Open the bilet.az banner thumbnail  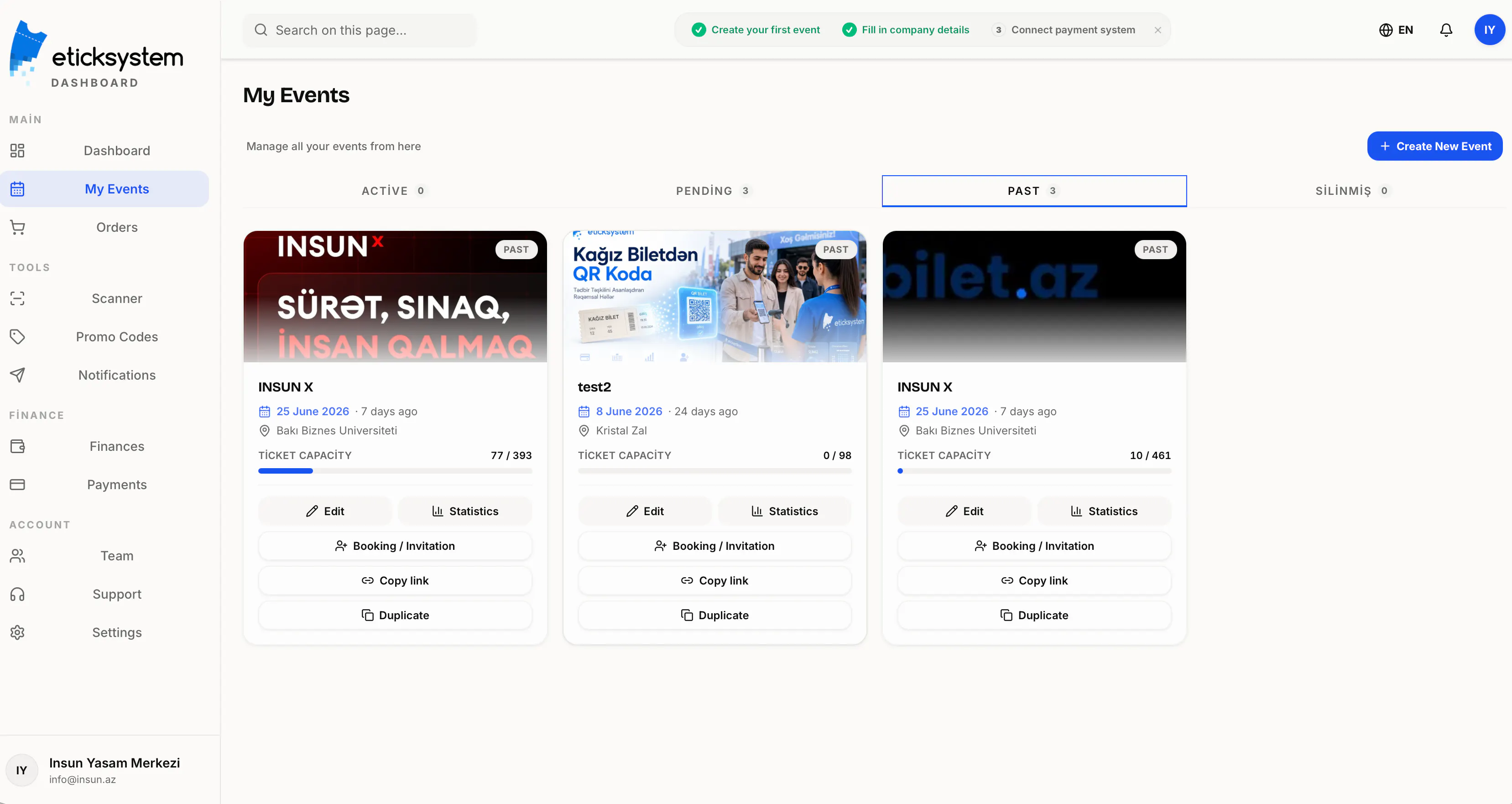pos(1034,296)
